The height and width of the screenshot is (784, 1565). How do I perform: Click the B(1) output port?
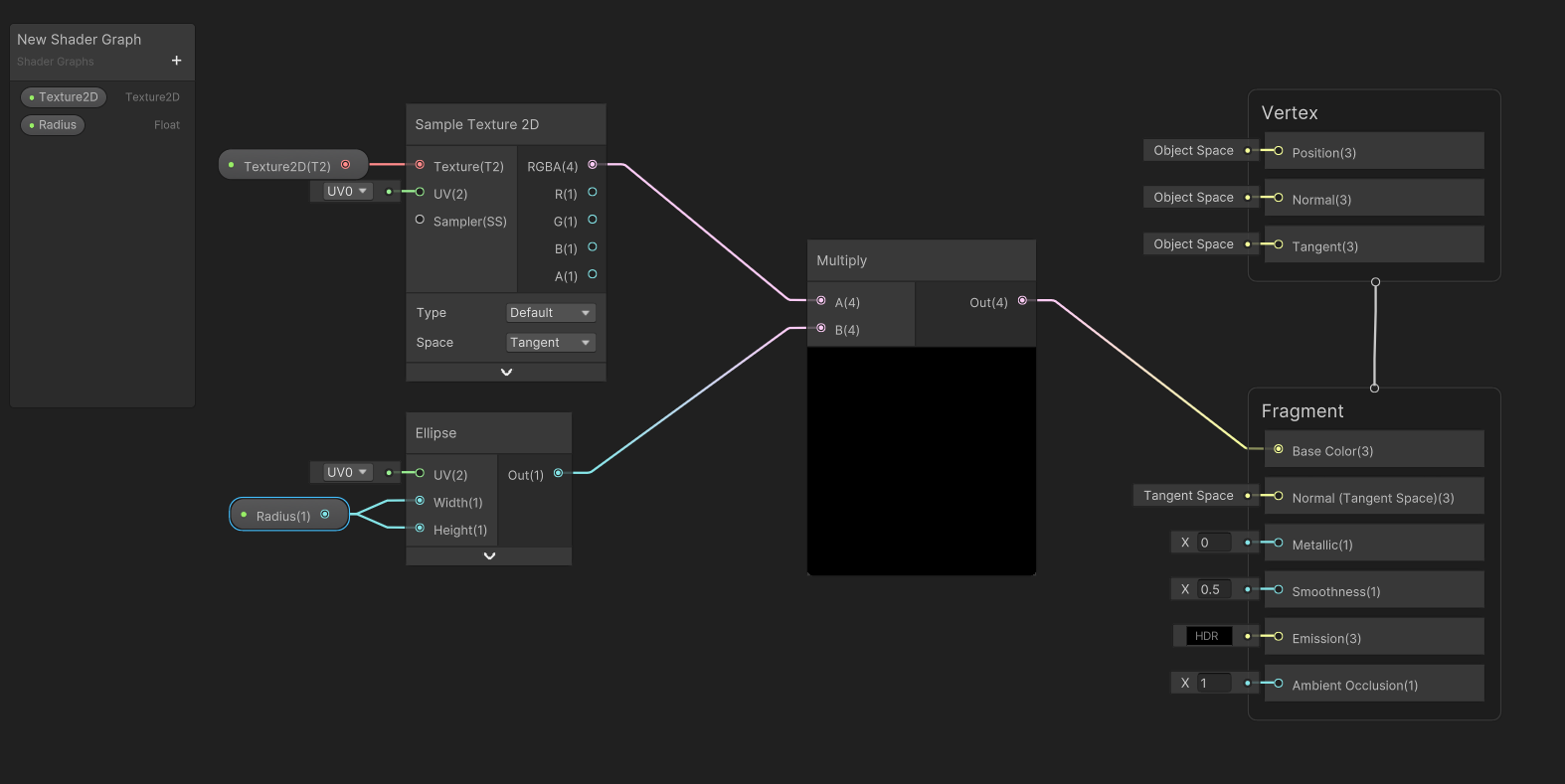[x=593, y=246]
